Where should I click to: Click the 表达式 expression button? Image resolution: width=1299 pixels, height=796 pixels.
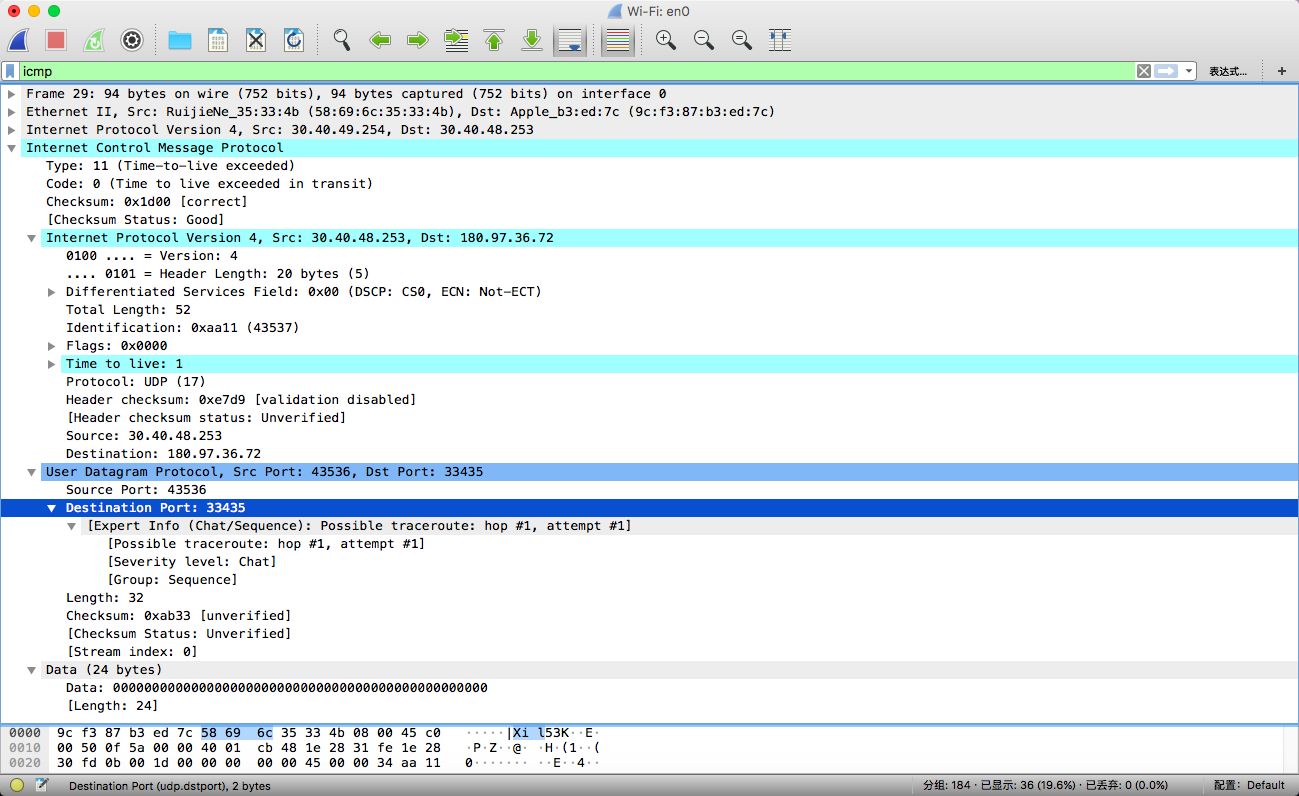(x=1228, y=71)
